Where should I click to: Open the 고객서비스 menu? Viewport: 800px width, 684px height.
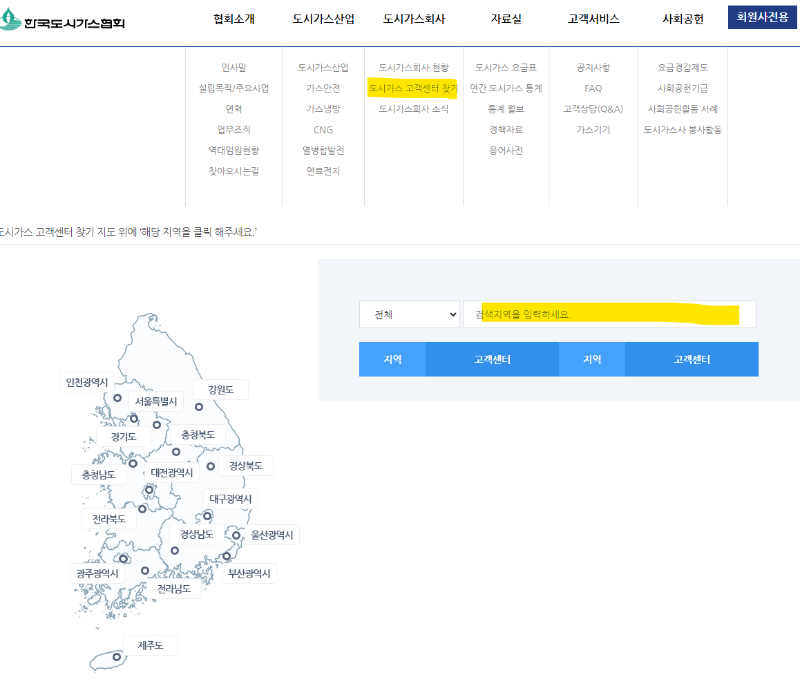click(x=593, y=19)
